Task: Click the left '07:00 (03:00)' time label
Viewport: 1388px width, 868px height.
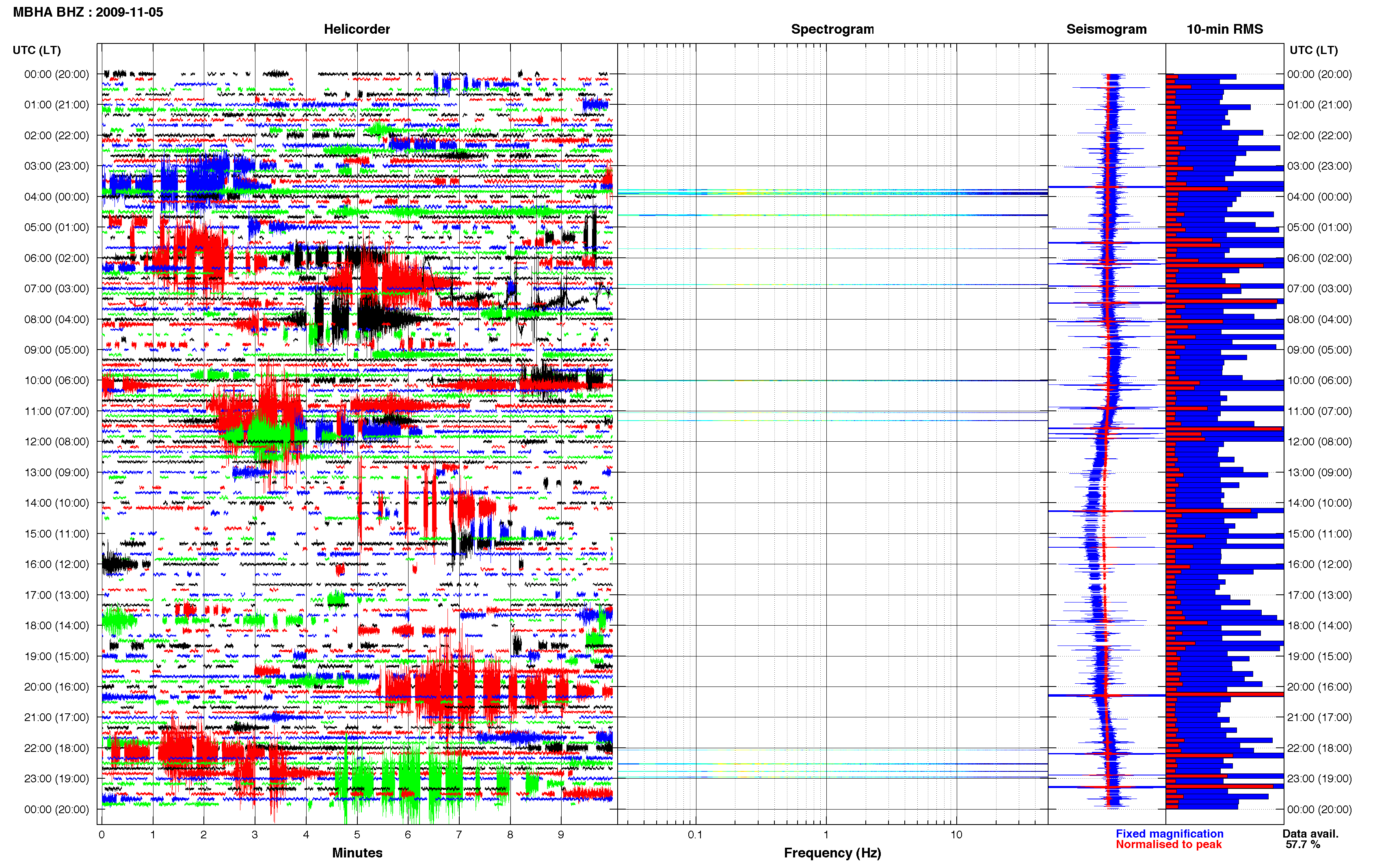Action: 56,289
